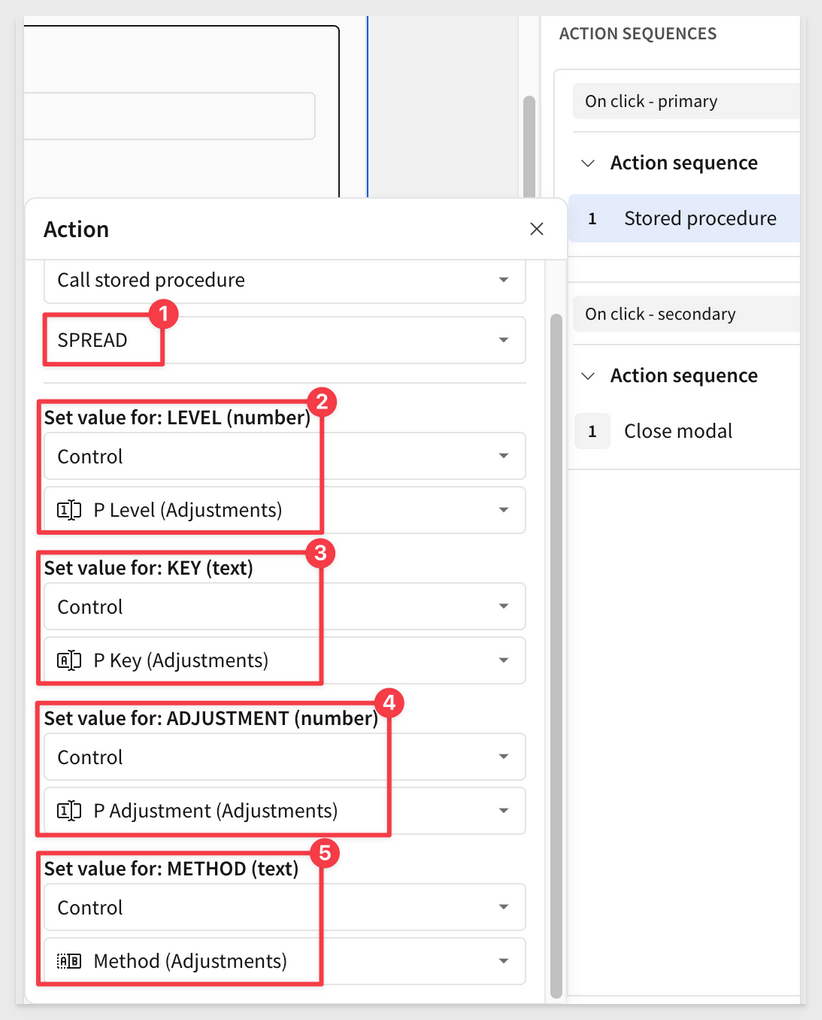
Task: Click step number 1 badge for Close modal
Action: coord(592,431)
